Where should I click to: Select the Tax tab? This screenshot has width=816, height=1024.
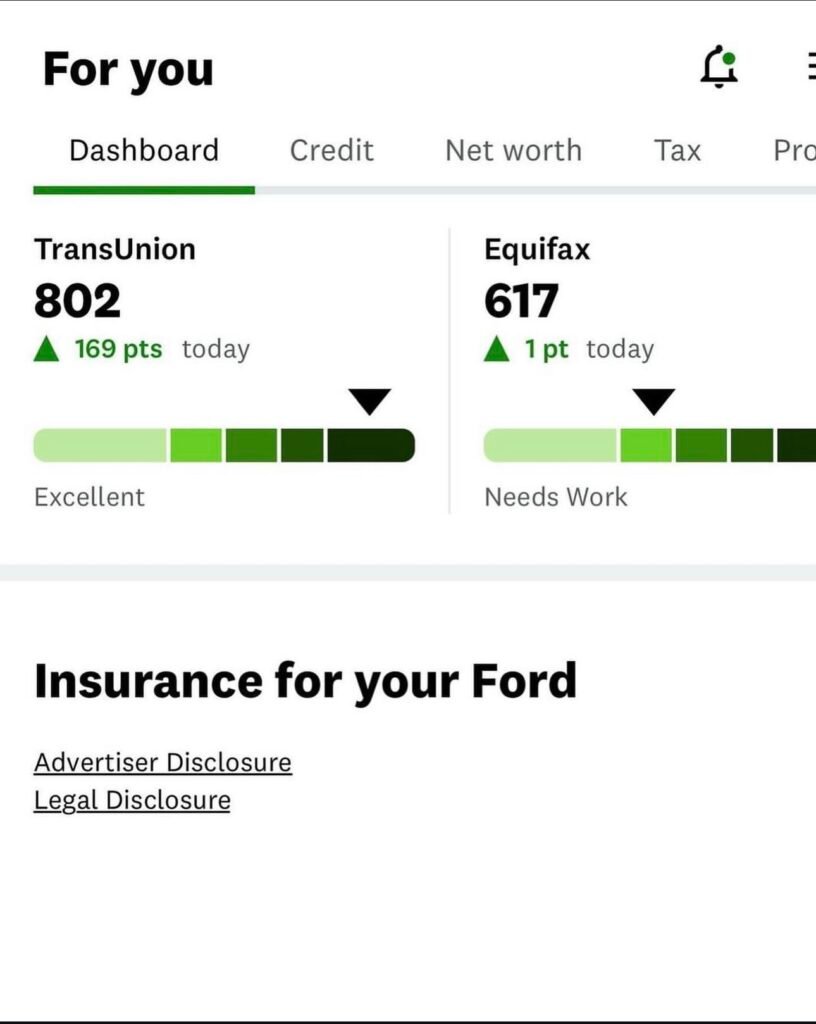pyautogui.click(x=677, y=151)
